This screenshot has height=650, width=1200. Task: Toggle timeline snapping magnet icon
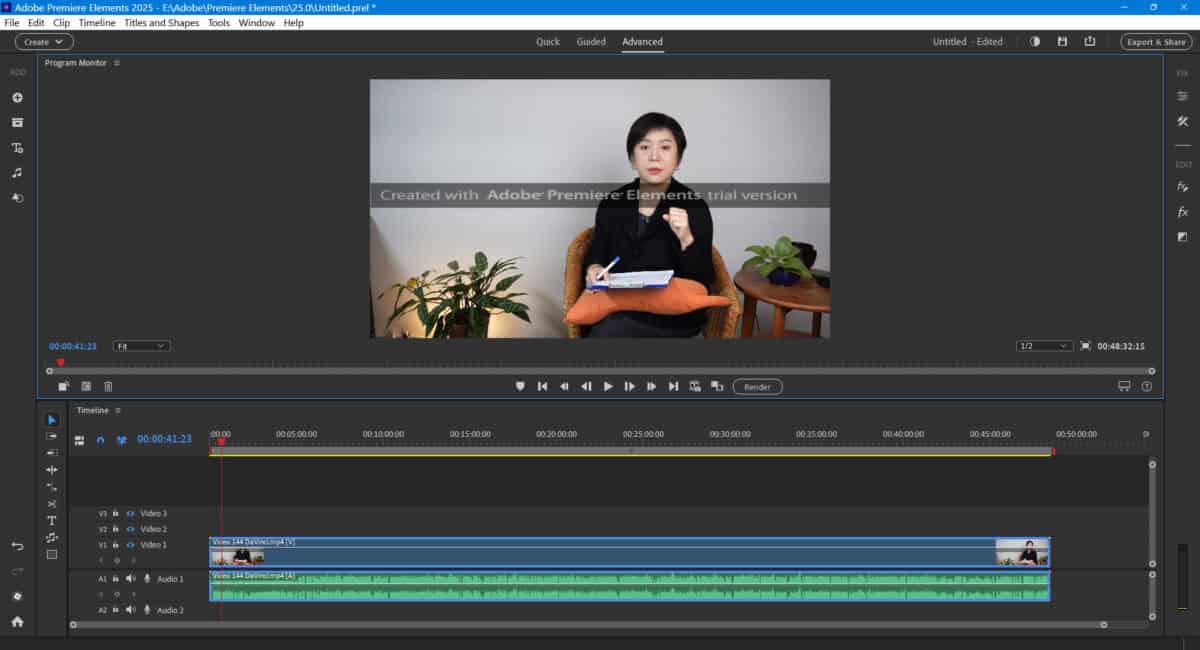[100, 440]
